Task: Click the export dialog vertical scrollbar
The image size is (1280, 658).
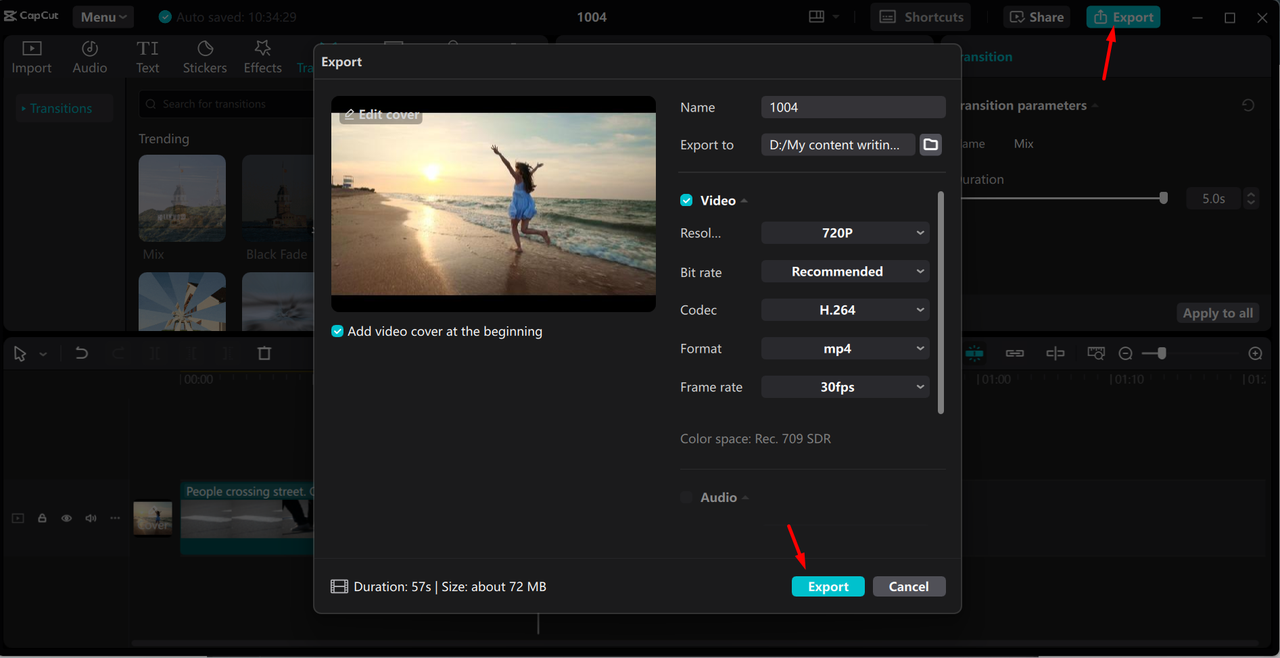Action: [x=941, y=303]
